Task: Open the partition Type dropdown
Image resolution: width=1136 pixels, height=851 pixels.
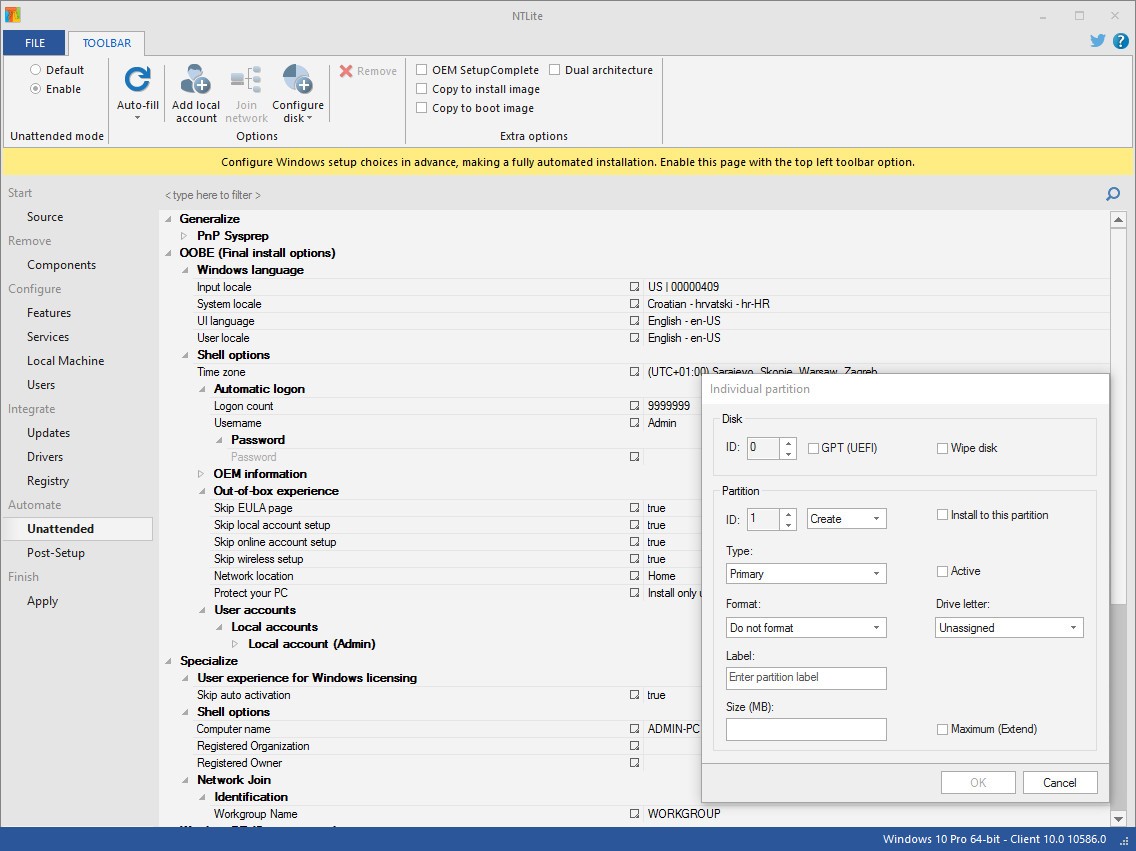Action: tap(806, 574)
